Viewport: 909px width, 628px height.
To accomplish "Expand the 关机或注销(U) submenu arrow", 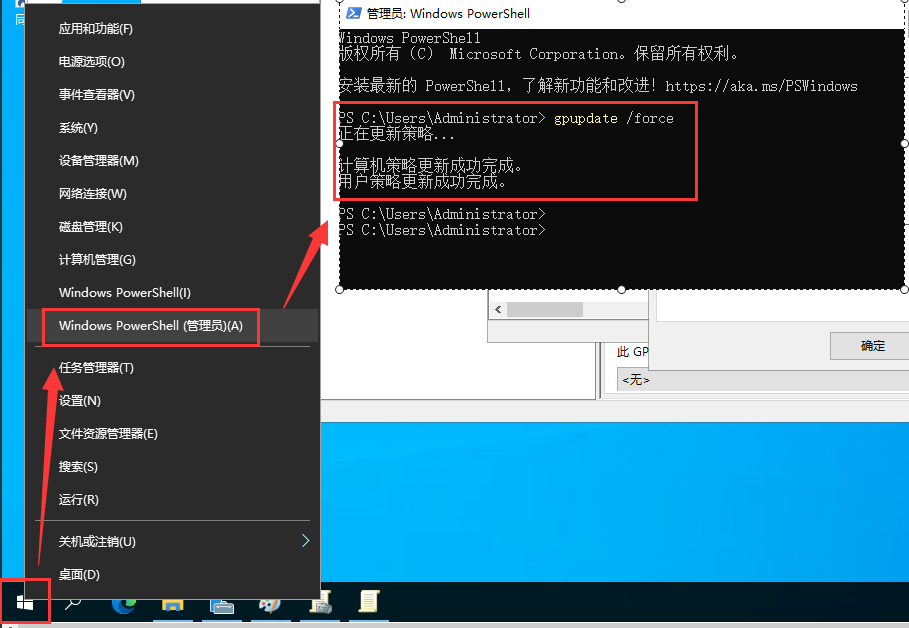I will [x=306, y=541].
